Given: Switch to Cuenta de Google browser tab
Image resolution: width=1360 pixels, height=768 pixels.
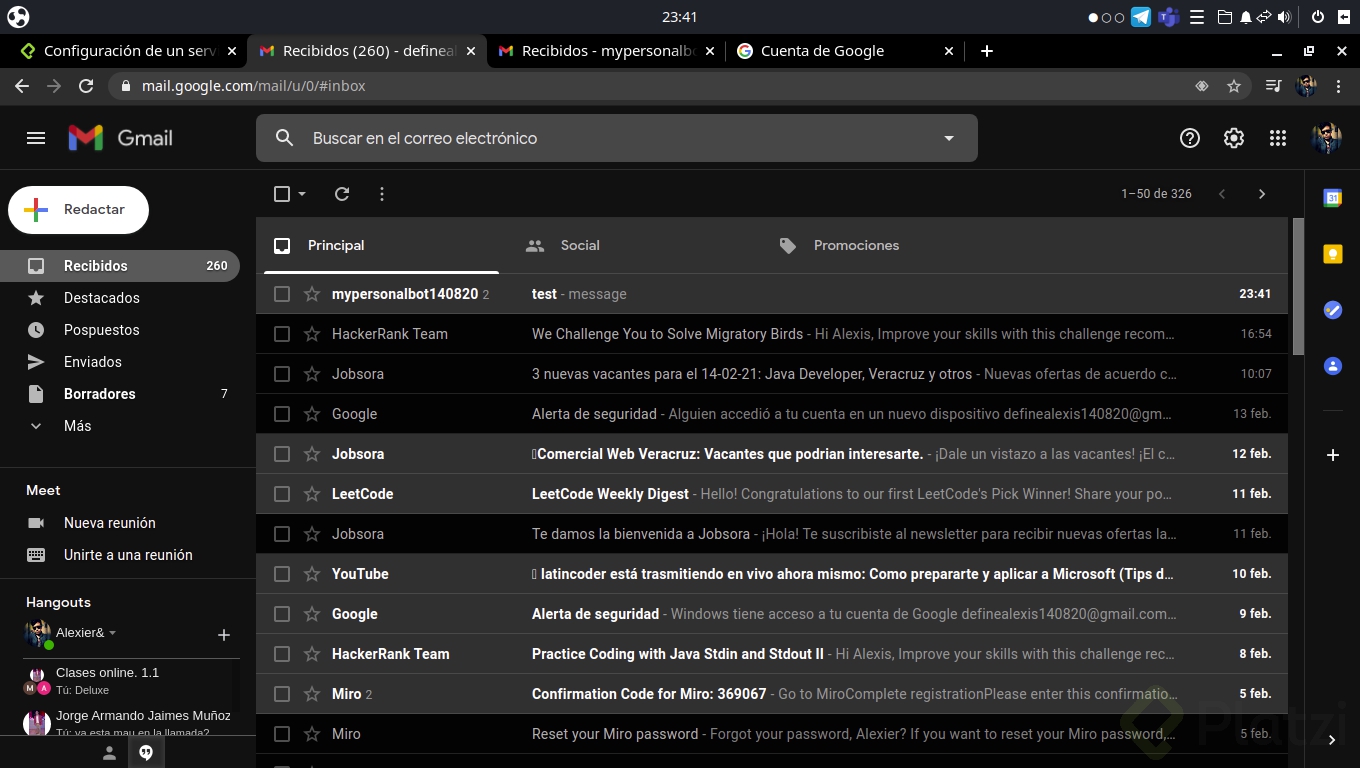Looking at the screenshot, I should 845,51.
